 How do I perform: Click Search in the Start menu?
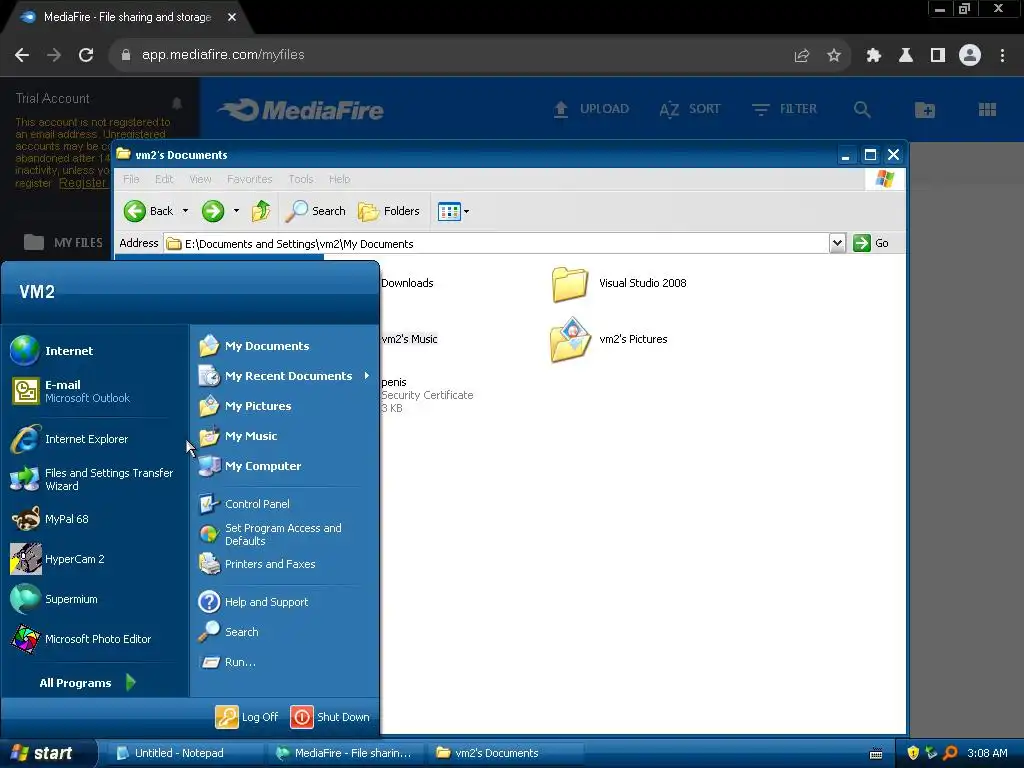(229, 632)
